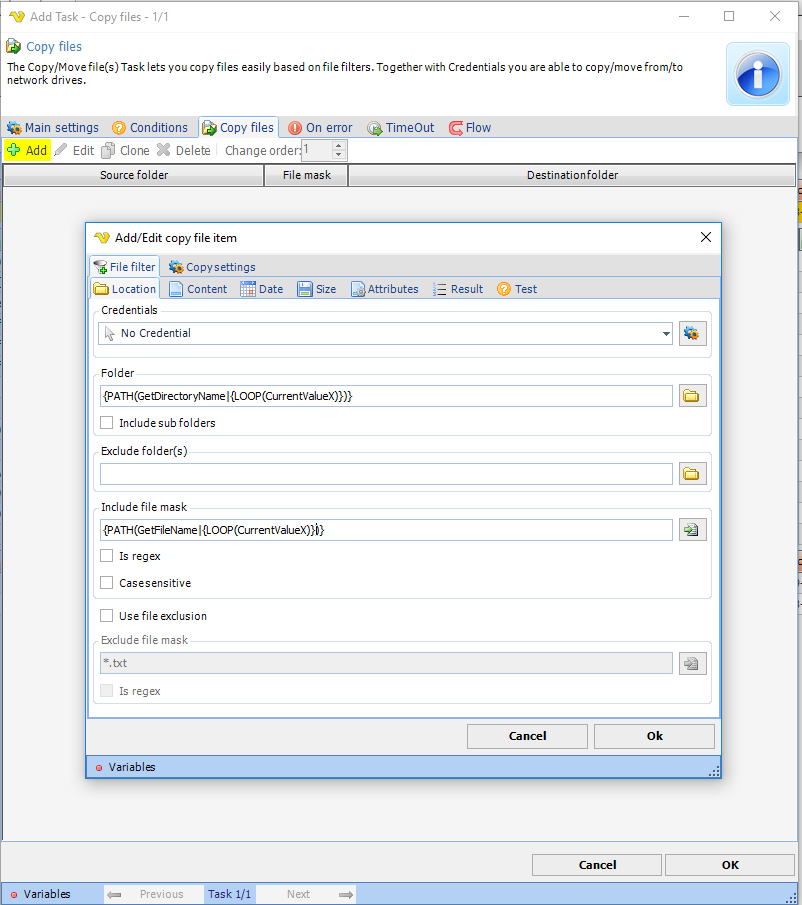Switch to the Copy settings tab

pyautogui.click(x=212, y=267)
